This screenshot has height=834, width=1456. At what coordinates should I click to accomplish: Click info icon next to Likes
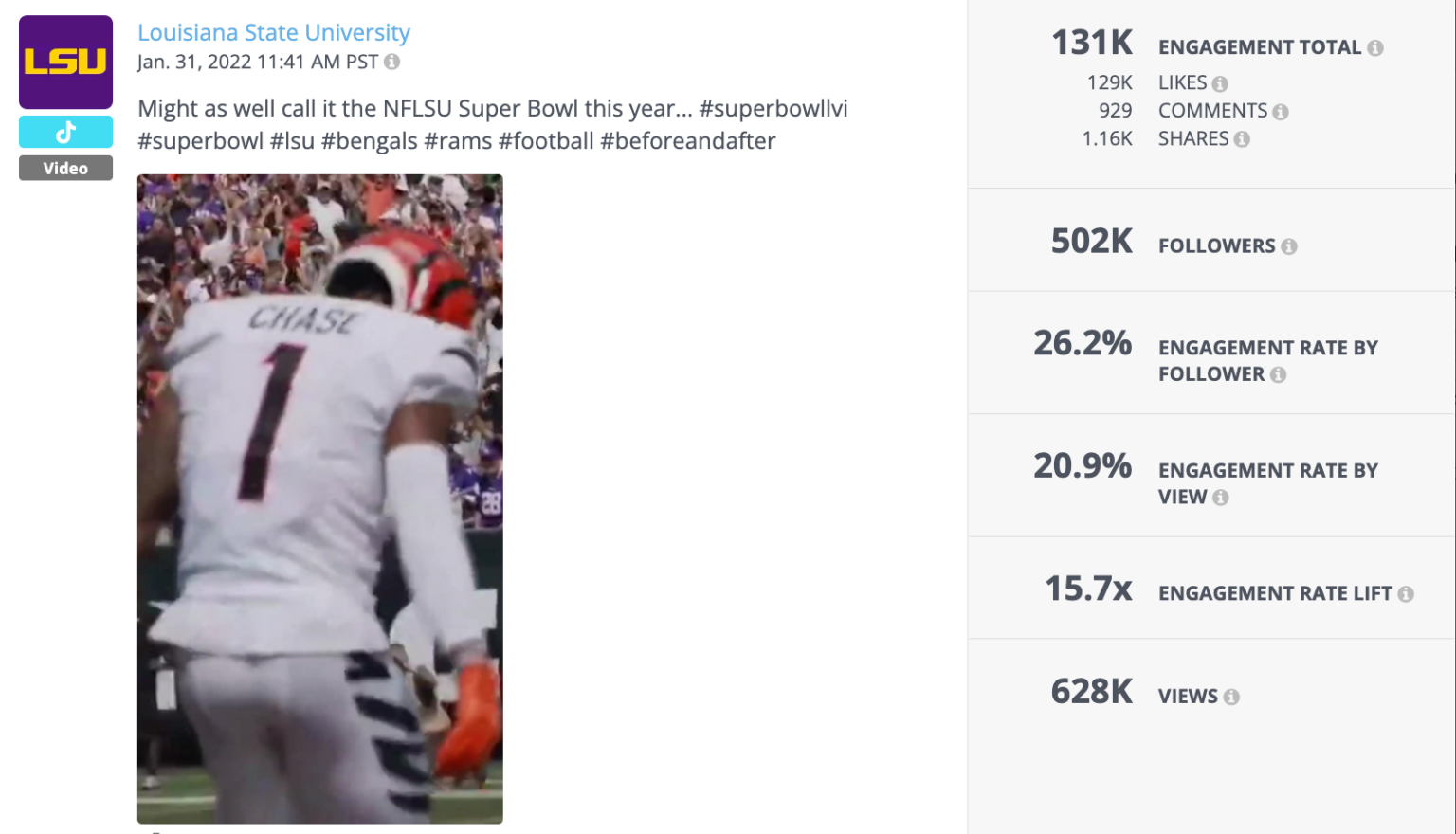tap(1220, 83)
